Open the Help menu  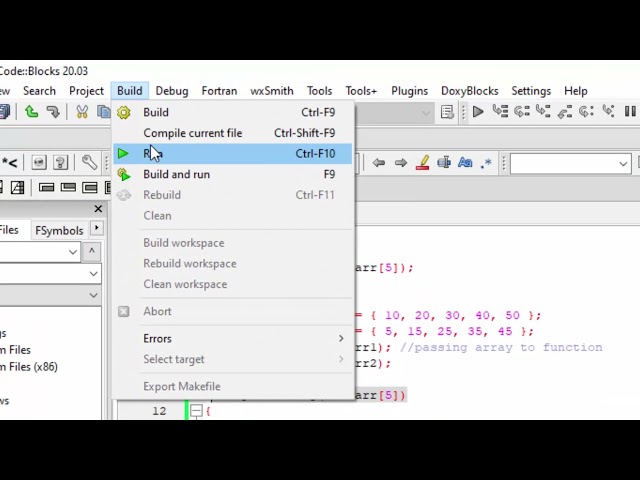coord(576,91)
